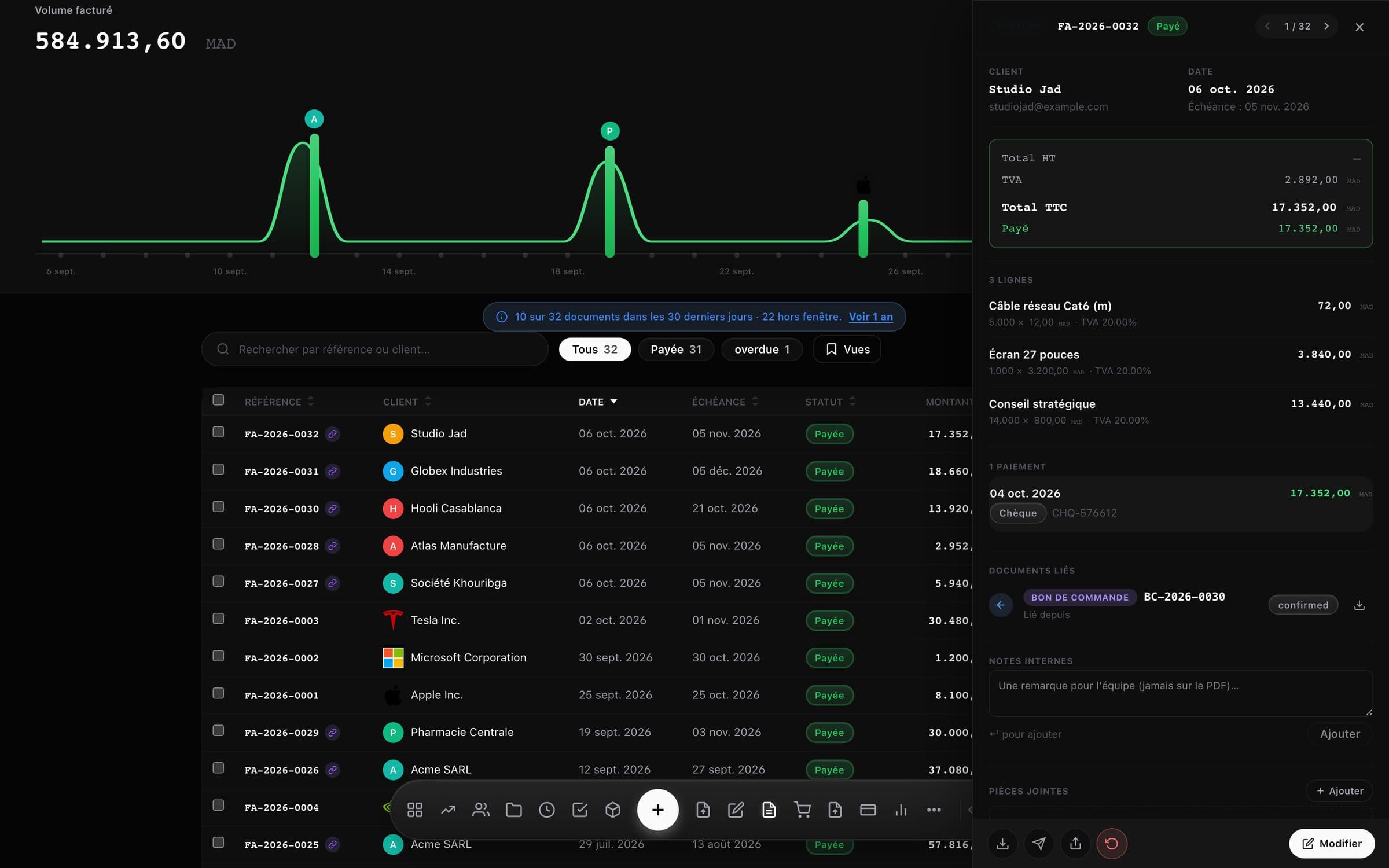Open the highlighted invoices document icon
The height and width of the screenshot is (868, 1389).
(769, 810)
